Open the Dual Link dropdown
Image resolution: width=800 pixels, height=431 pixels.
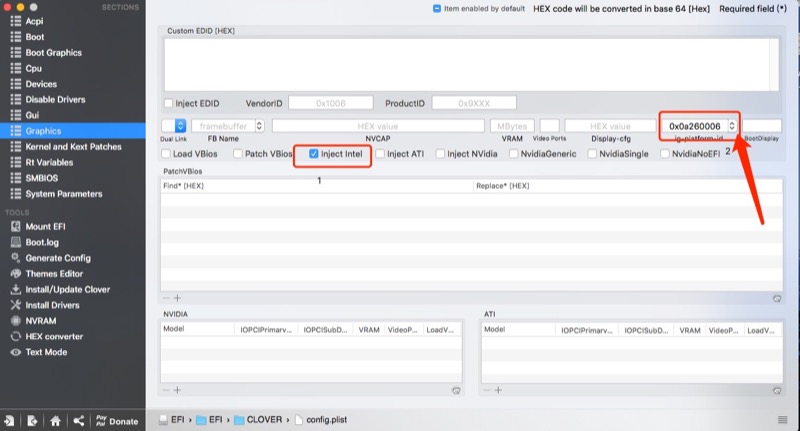point(180,126)
